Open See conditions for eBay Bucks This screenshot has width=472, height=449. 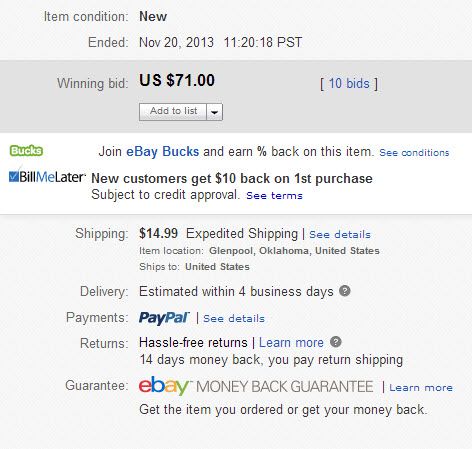414,153
